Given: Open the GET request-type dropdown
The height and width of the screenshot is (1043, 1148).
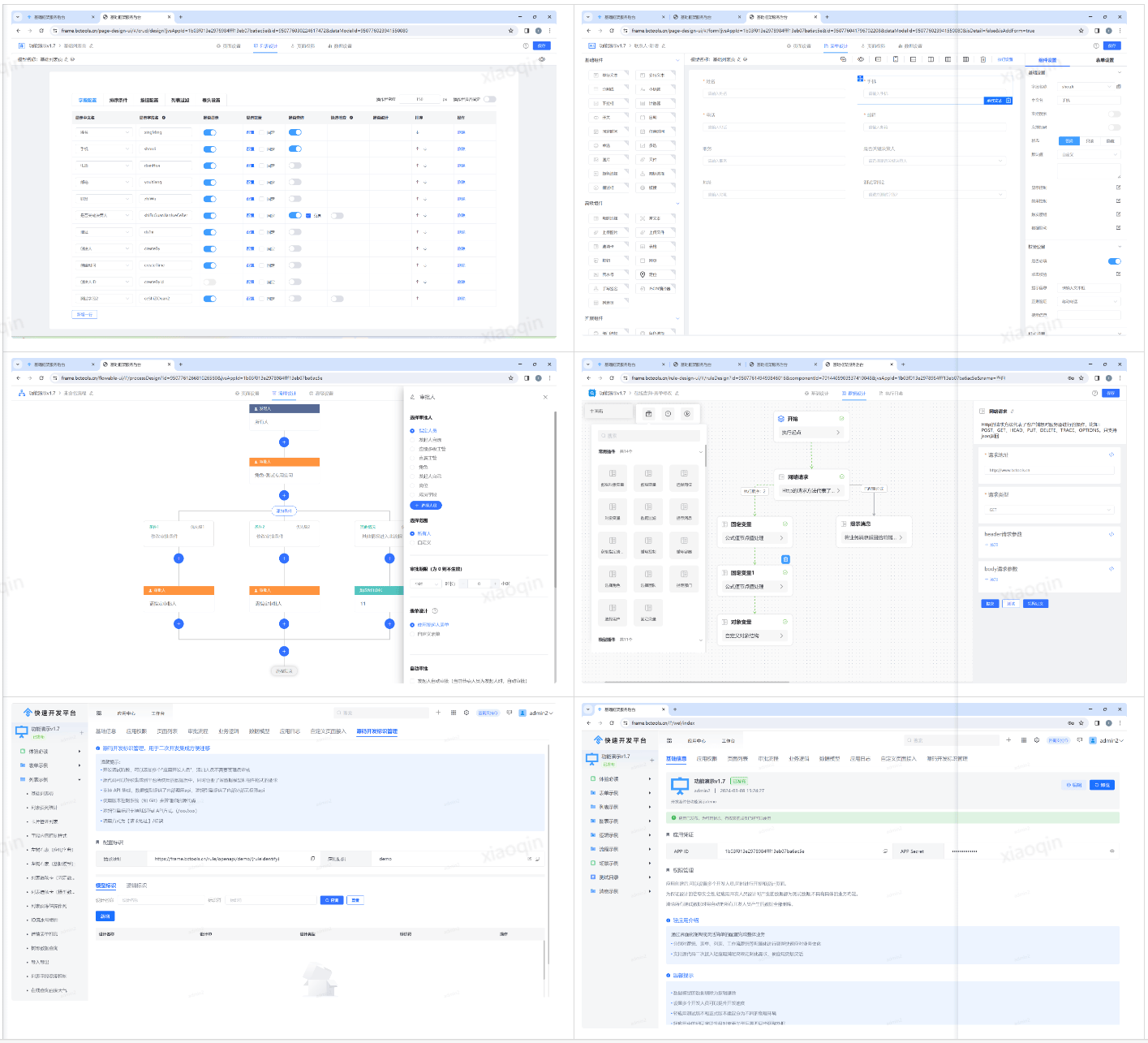Looking at the screenshot, I should point(1050,510).
